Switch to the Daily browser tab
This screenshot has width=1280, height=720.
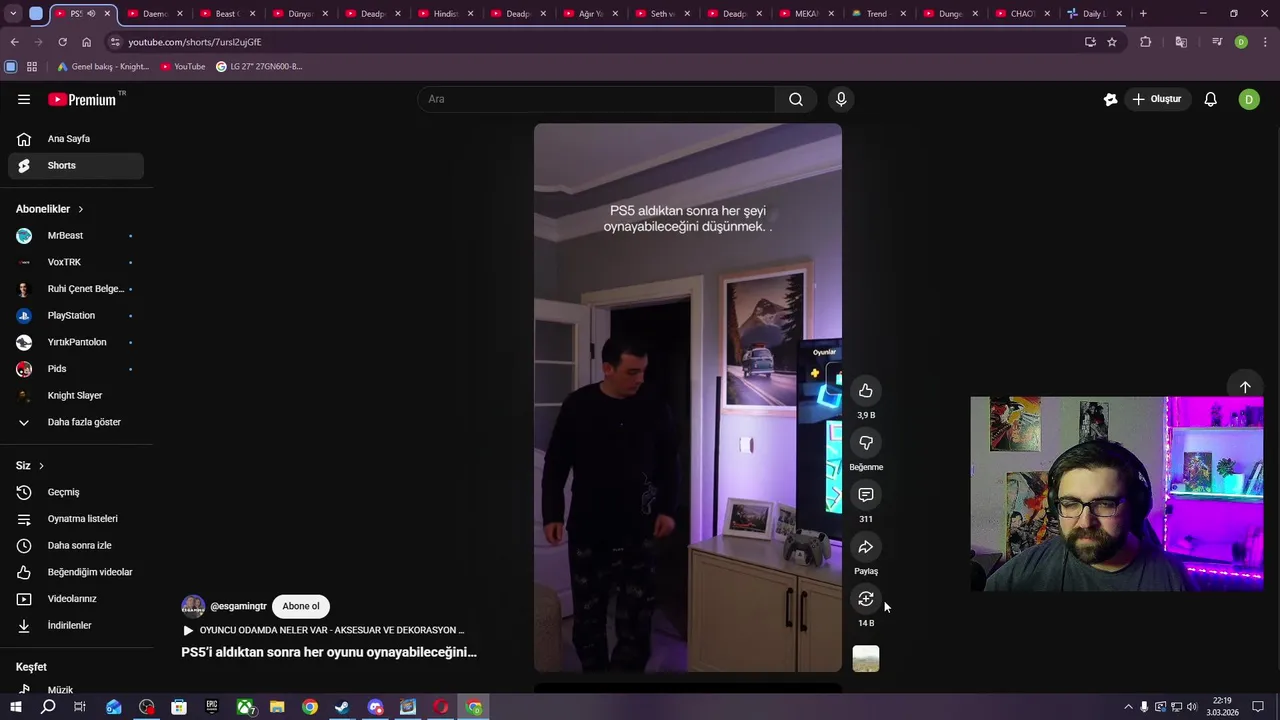pyautogui.click(x=1093, y=14)
